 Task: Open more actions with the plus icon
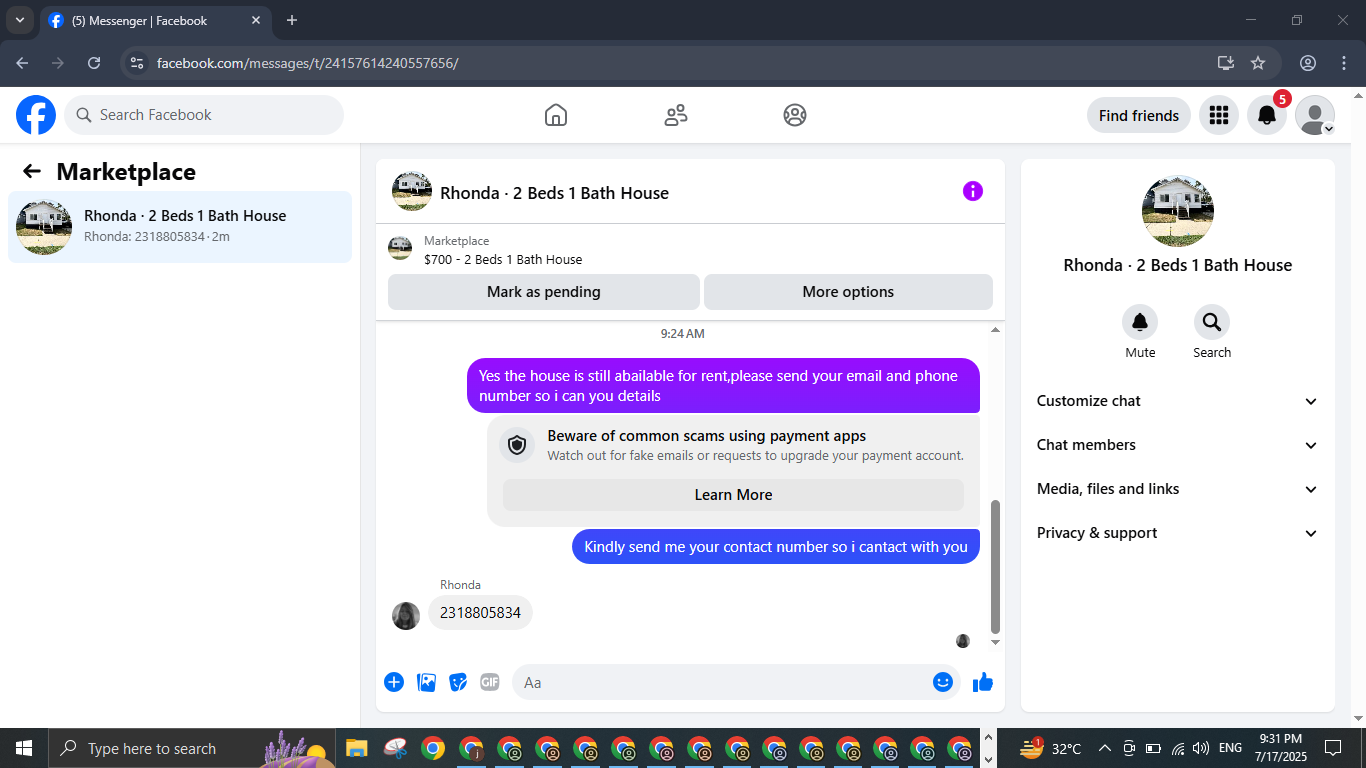click(x=394, y=682)
